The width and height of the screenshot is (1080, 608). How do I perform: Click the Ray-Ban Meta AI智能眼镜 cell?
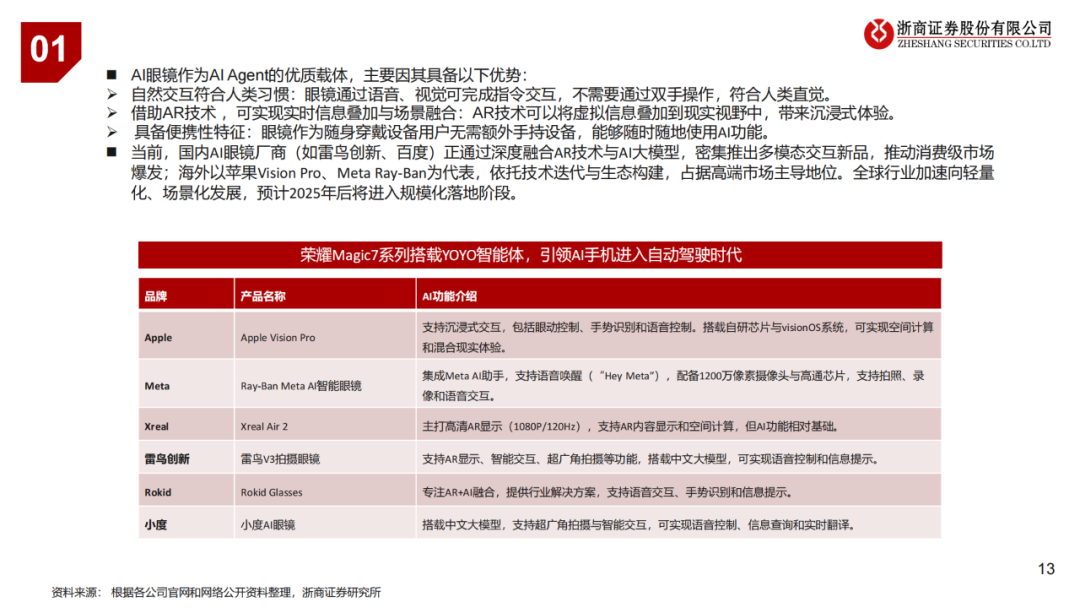pos(325,385)
